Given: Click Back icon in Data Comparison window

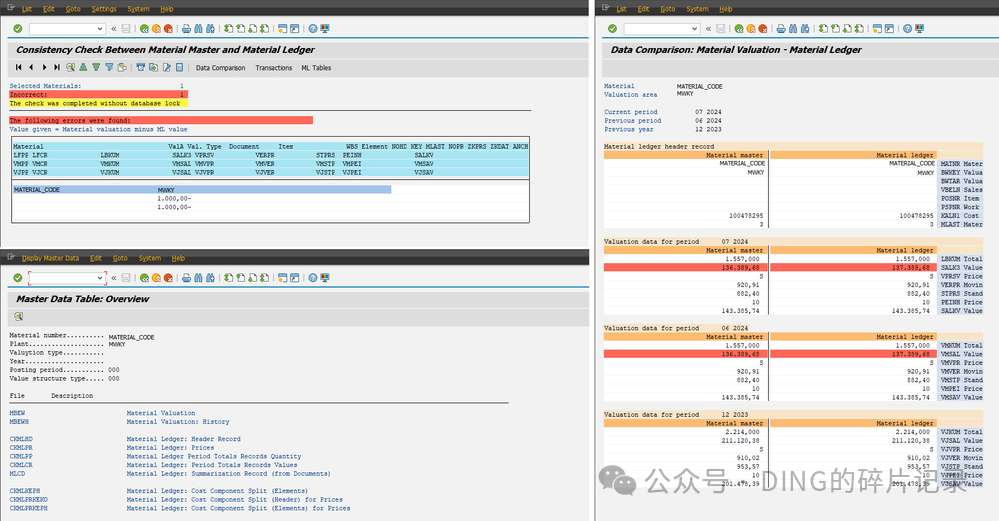Looking at the screenshot, I should (x=739, y=29).
